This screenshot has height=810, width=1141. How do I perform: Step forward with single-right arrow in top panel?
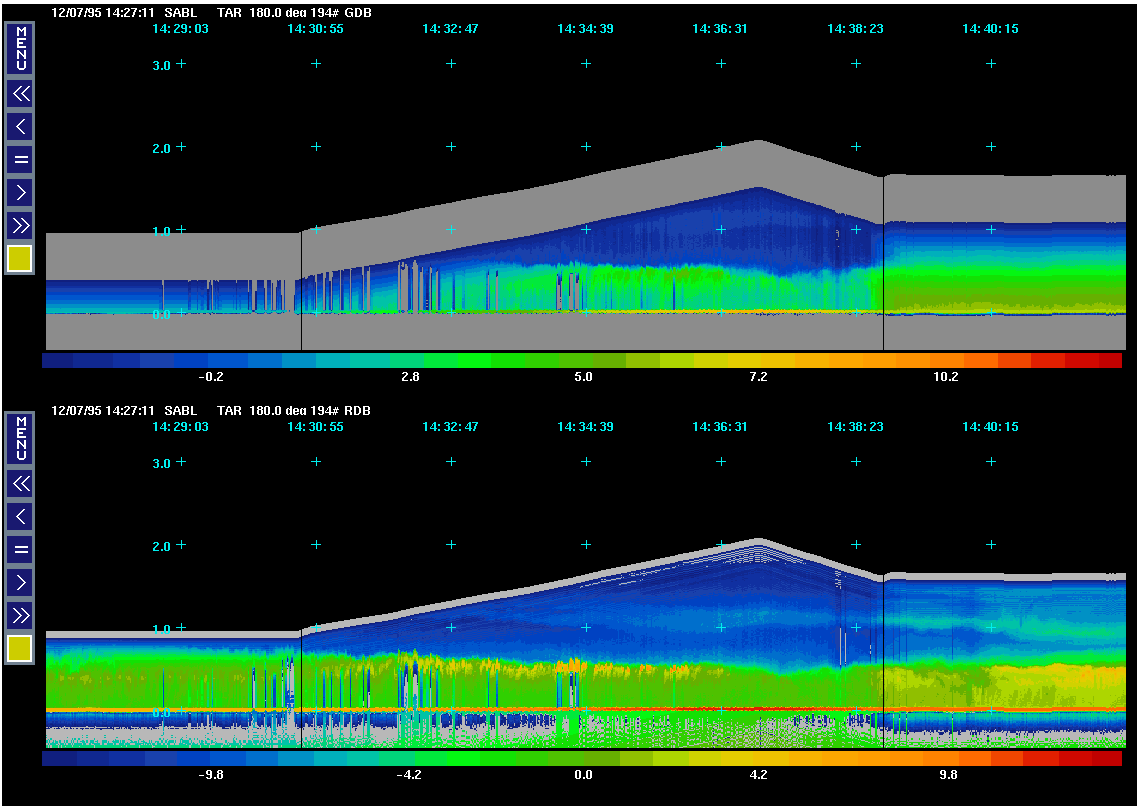pos(20,192)
